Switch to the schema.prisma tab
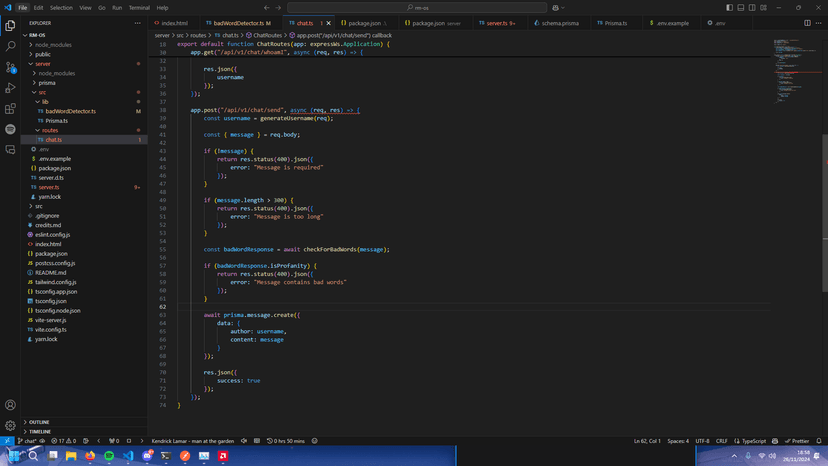The width and height of the screenshot is (828, 466). pos(560,22)
